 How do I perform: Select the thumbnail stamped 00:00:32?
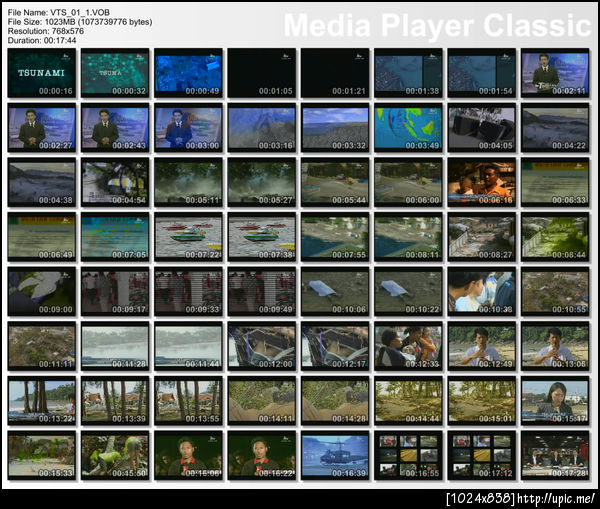(x=115, y=73)
